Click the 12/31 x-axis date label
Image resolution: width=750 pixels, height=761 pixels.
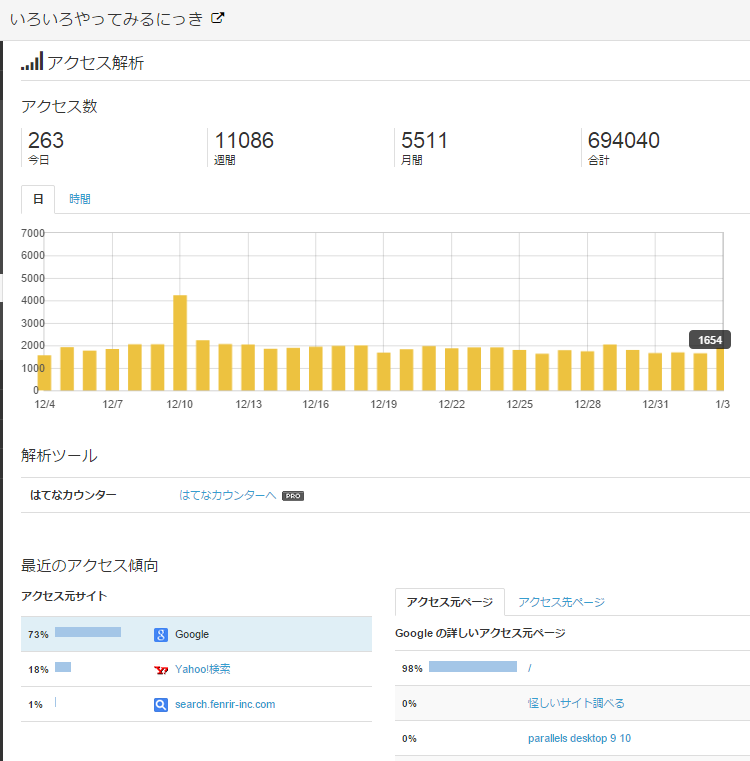coord(655,404)
